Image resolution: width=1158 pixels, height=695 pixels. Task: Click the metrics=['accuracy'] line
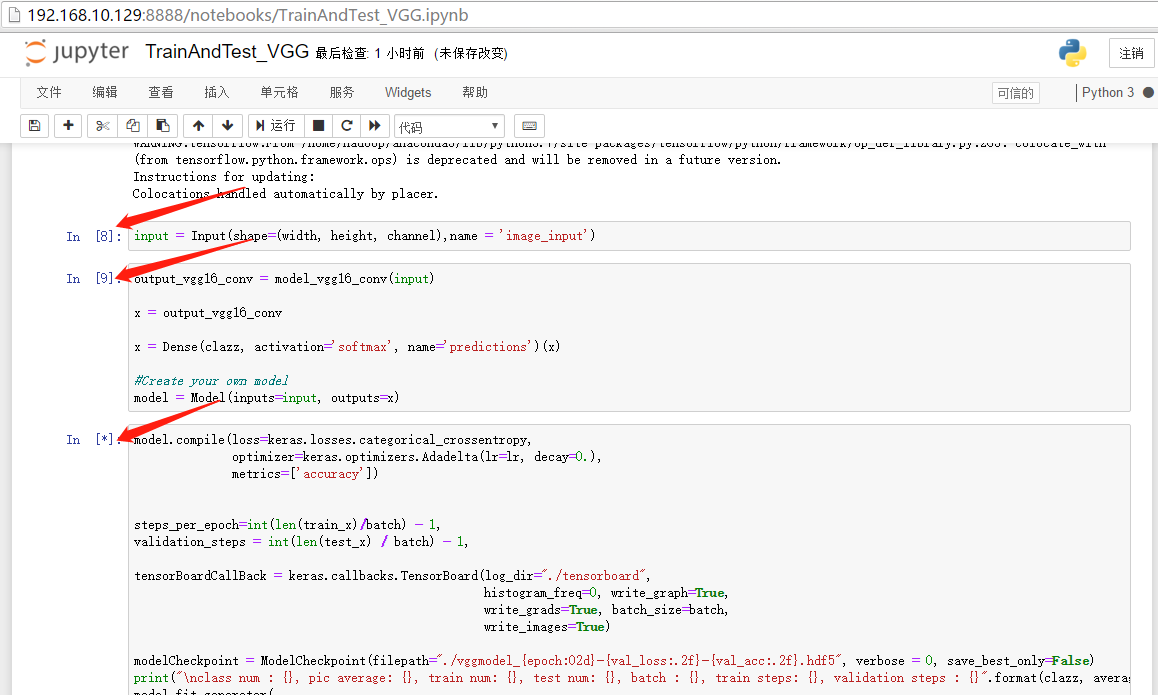305,473
